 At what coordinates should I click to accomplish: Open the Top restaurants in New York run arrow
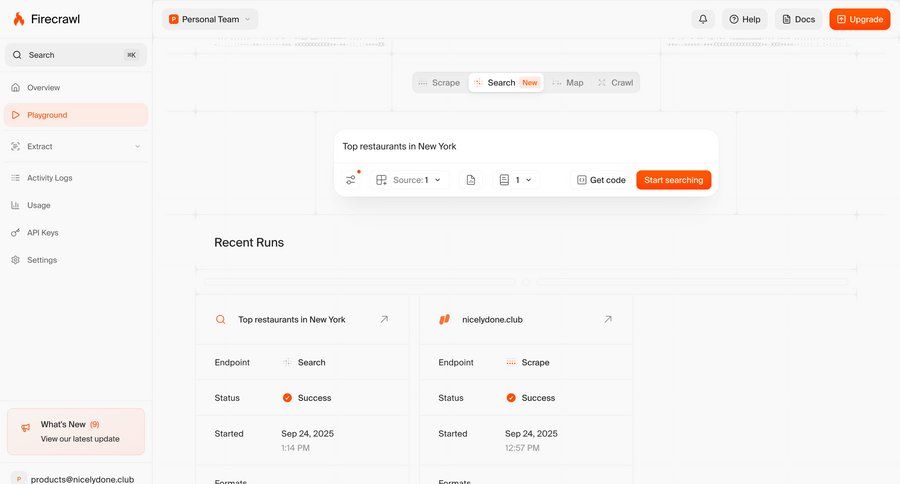point(384,319)
